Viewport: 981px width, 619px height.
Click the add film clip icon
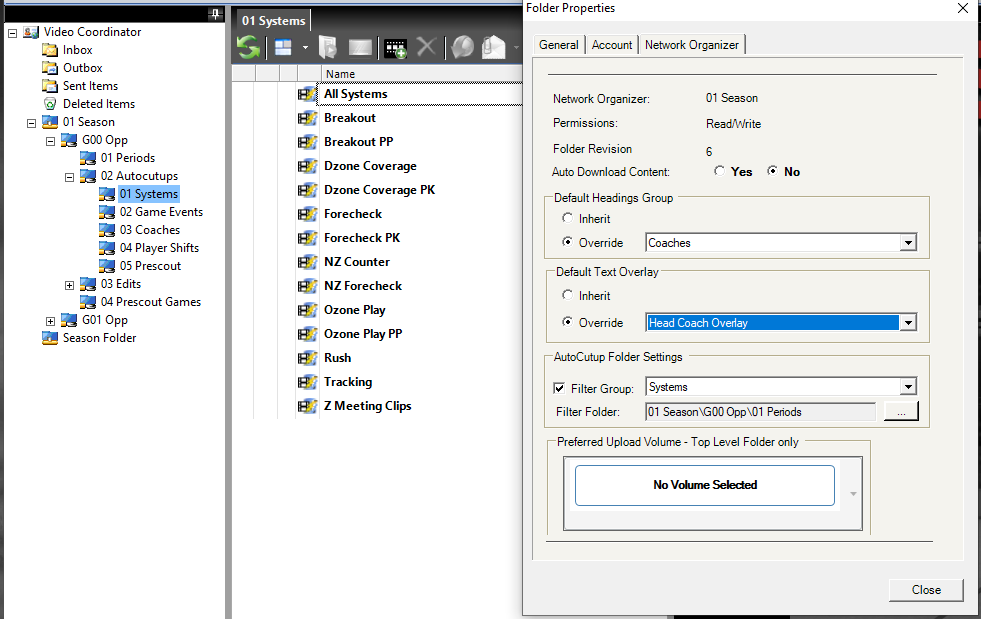coord(395,48)
